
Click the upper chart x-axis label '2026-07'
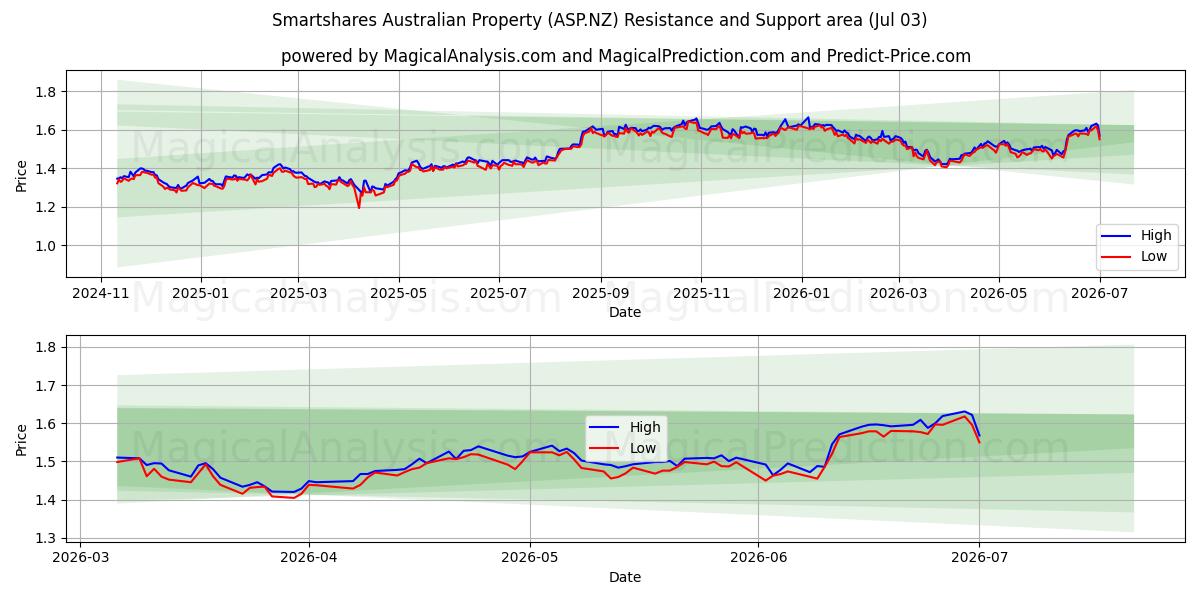tap(1099, 293)
